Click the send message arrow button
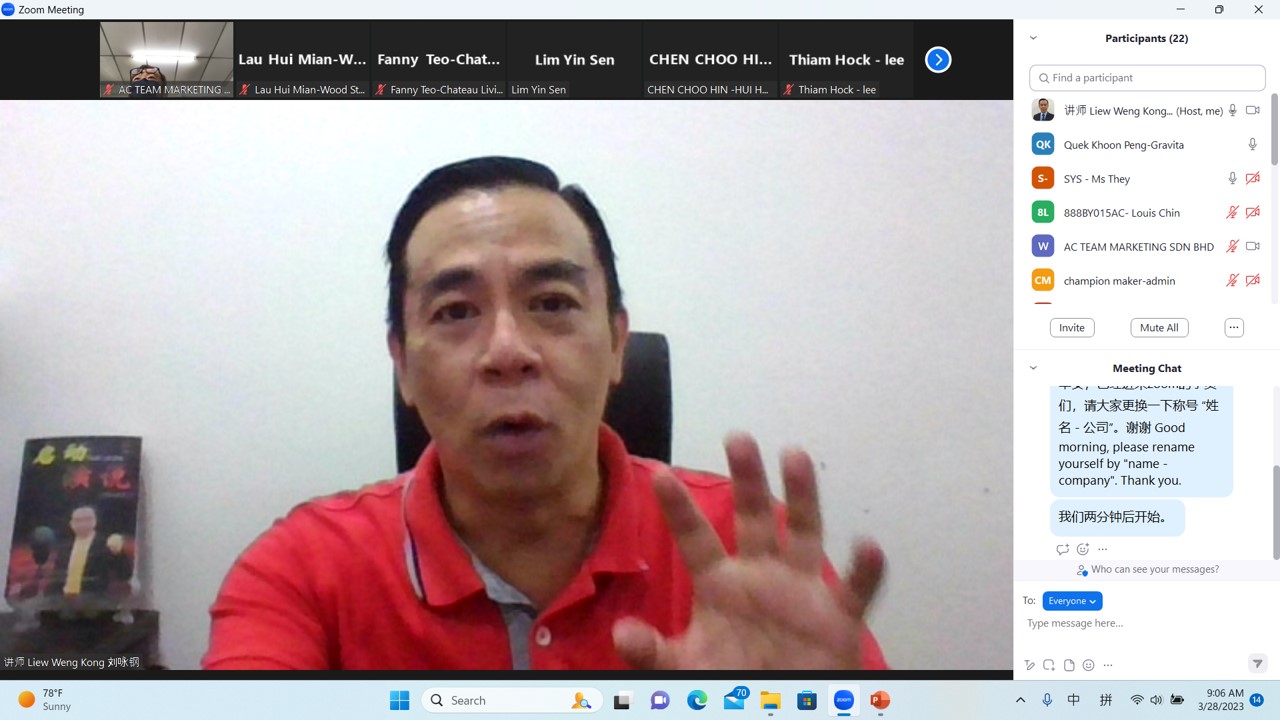The image size is (1280, 720). coord(1258,664)
